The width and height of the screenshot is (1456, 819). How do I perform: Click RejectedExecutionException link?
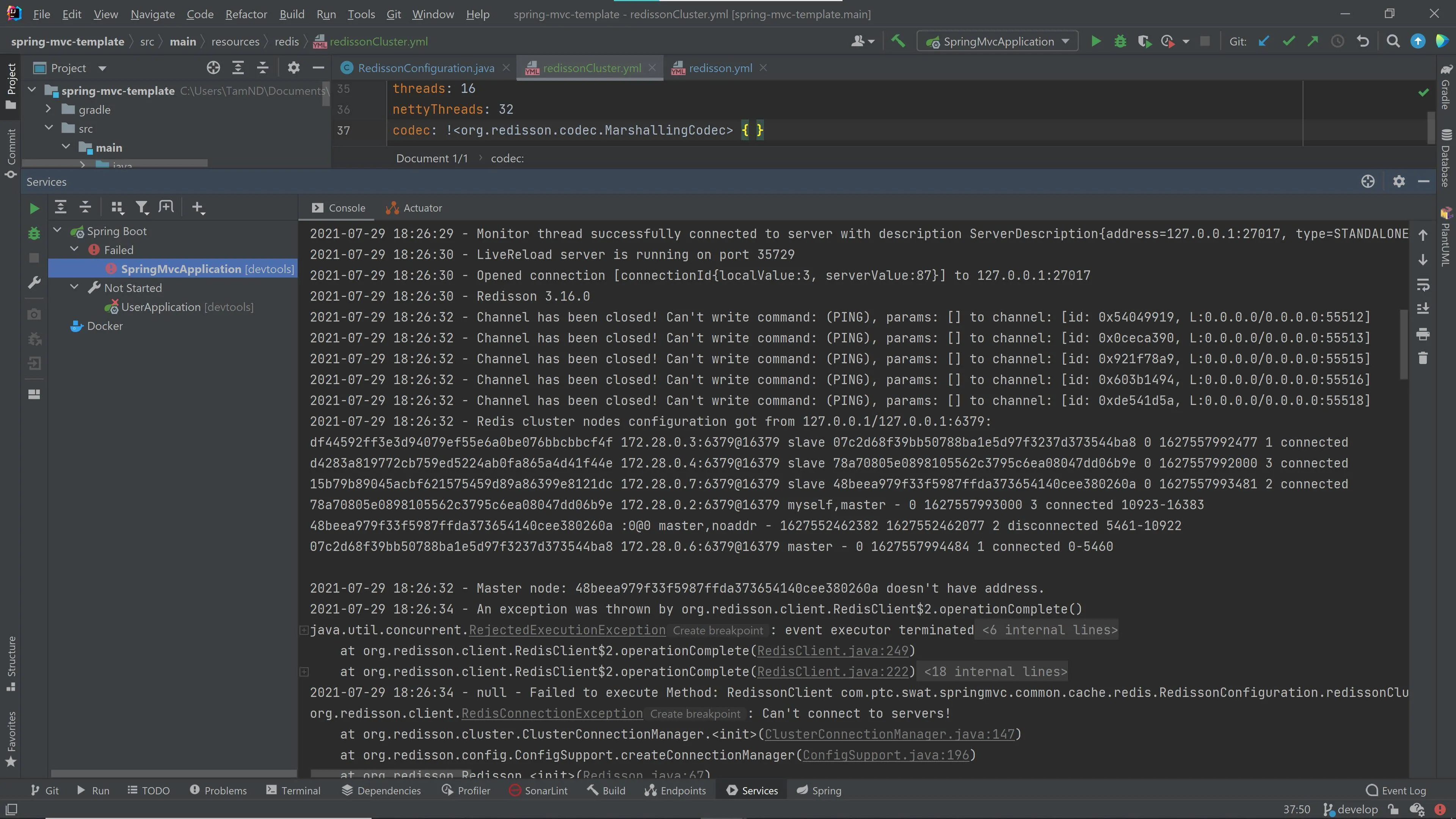click(x=567, y=630)
